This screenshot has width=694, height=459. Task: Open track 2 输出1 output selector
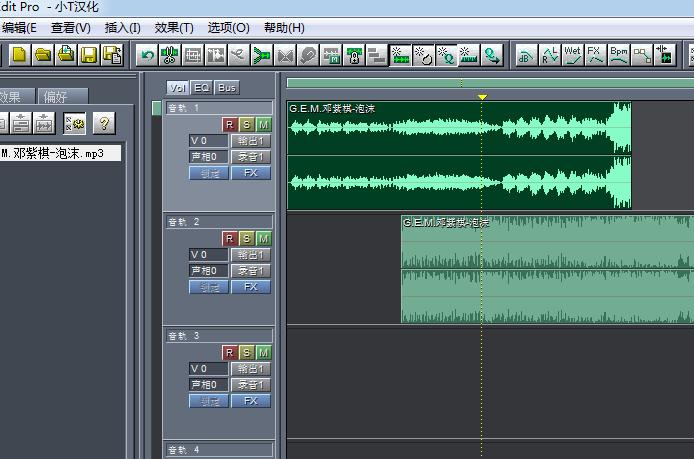(251, 255)
